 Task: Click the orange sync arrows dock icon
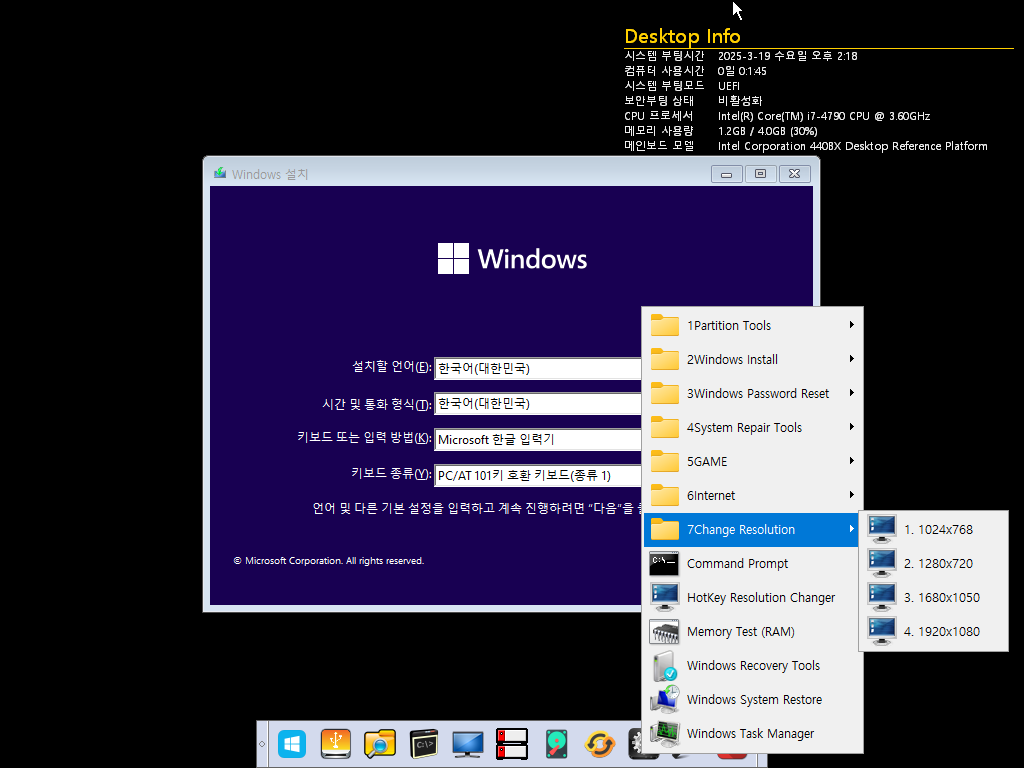[600, 744]
